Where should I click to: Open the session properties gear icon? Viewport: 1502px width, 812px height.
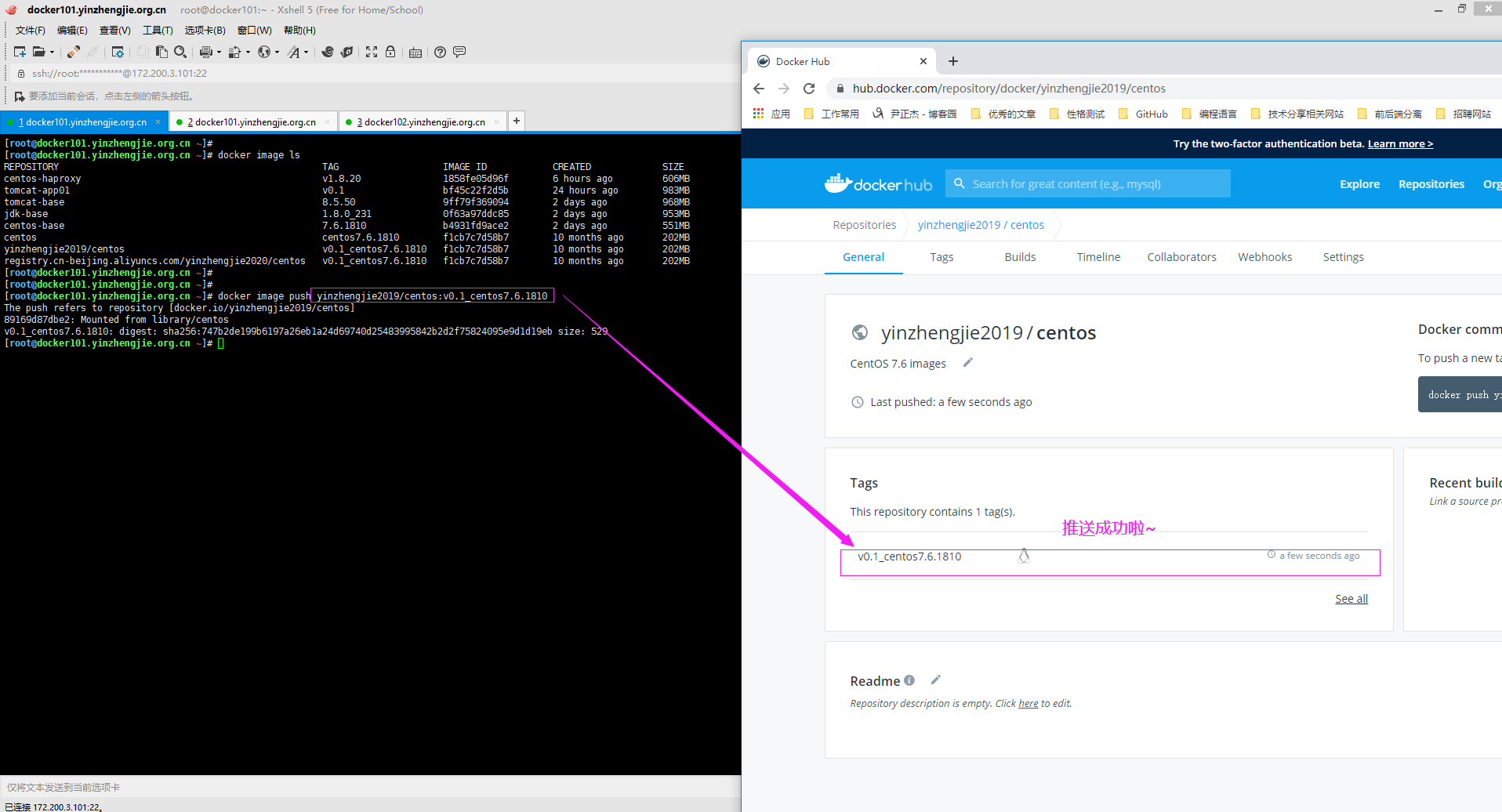coord(117,52)
